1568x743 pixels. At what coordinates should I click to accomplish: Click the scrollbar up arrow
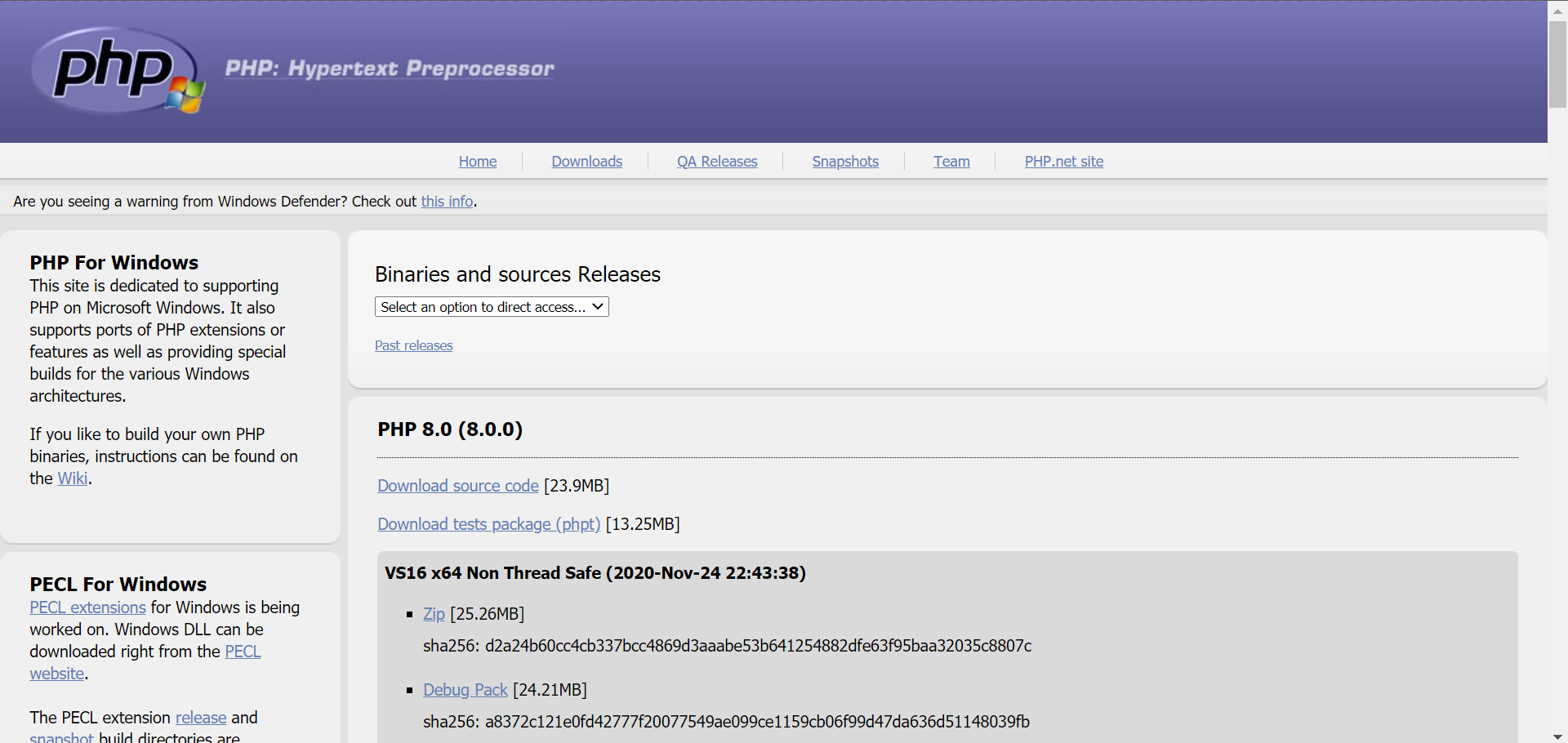pyautogui.click(x=1557, y=11)
